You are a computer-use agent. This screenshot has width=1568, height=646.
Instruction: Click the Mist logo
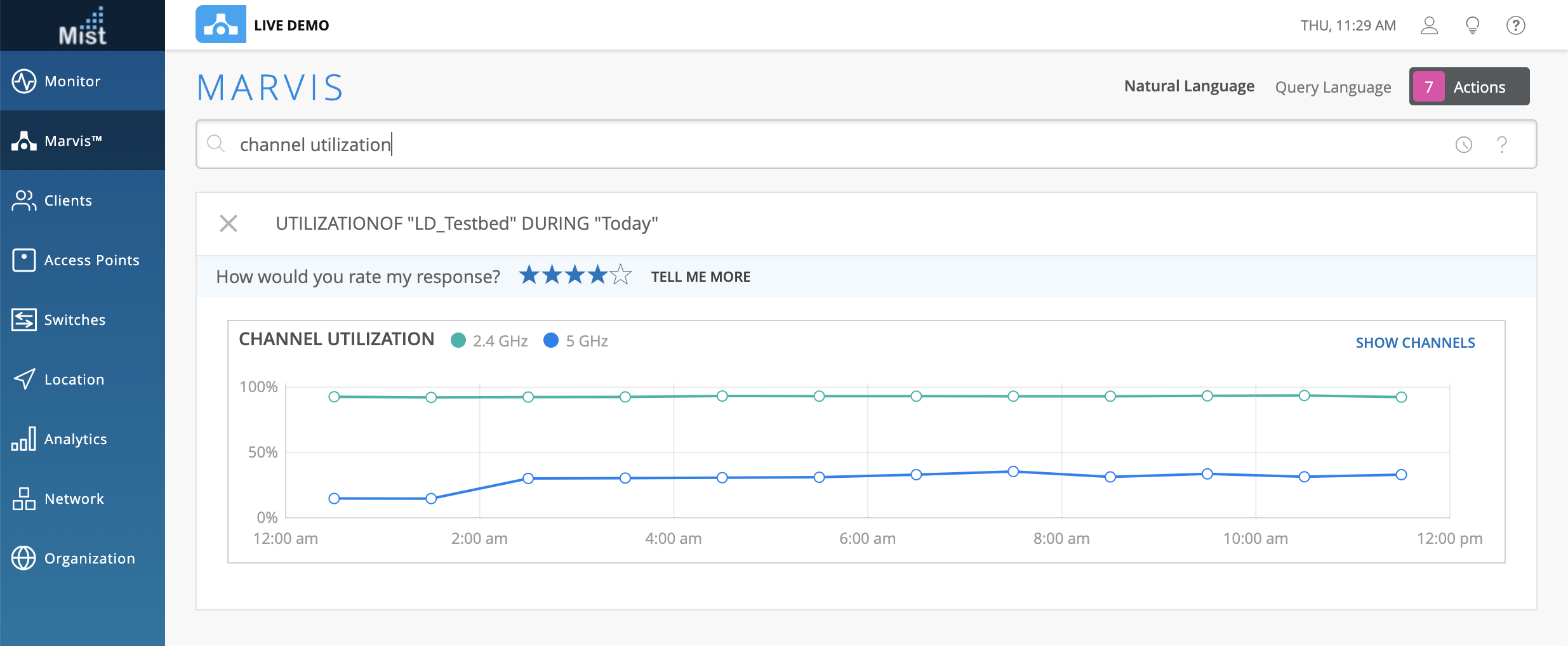83,26
